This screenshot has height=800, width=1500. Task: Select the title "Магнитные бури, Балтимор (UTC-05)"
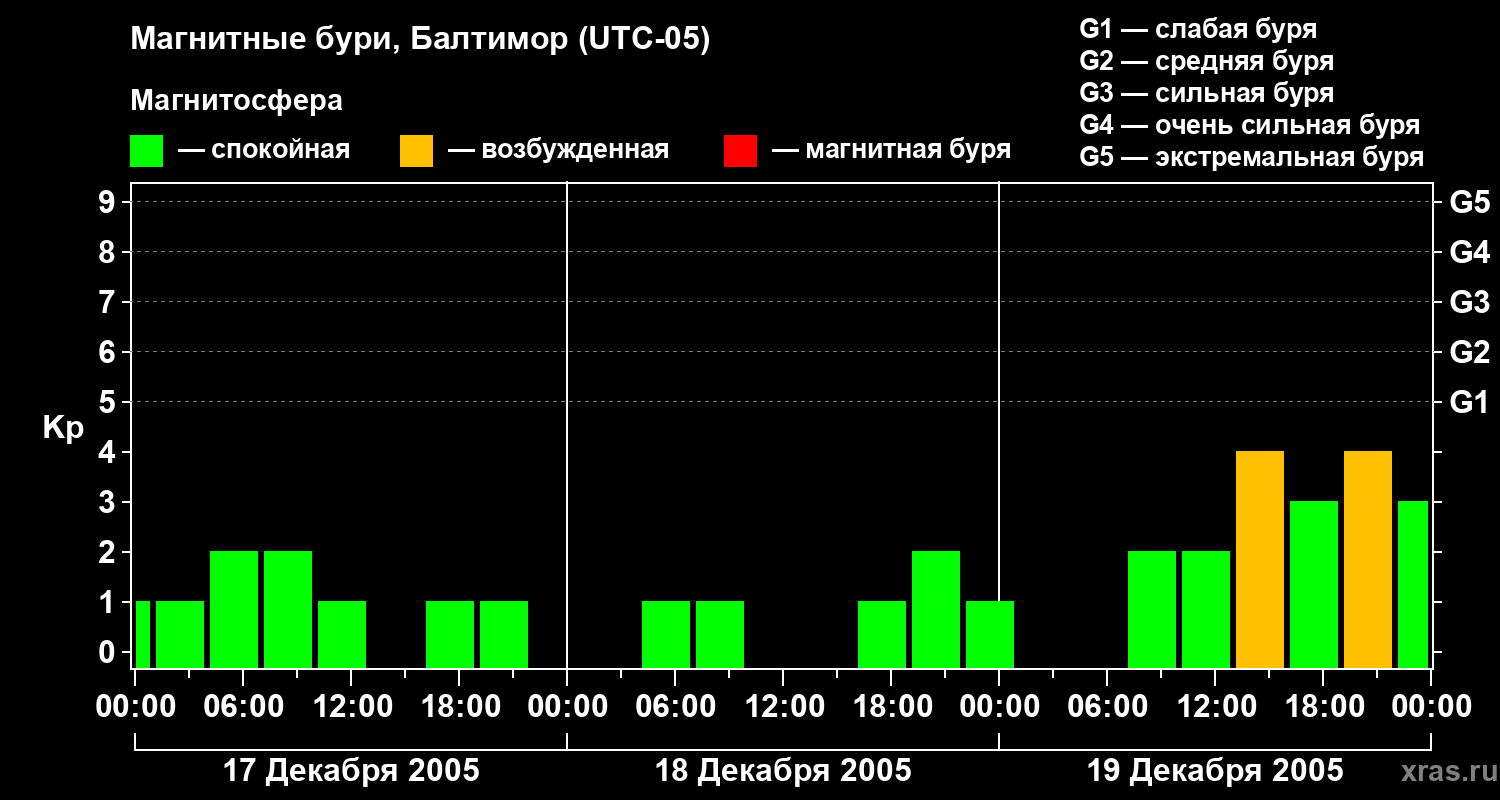[420, 40]
